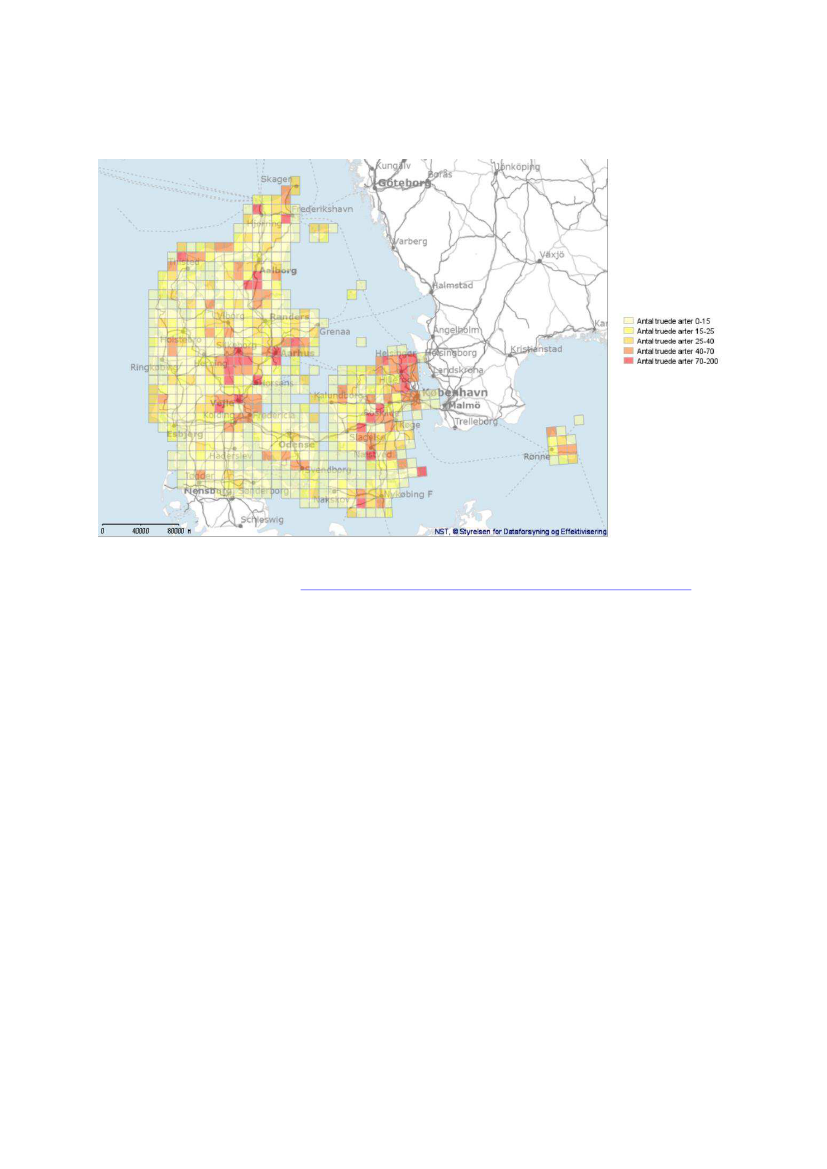Click the Malmö city label

pyautogui.click(x=465, y=406)
